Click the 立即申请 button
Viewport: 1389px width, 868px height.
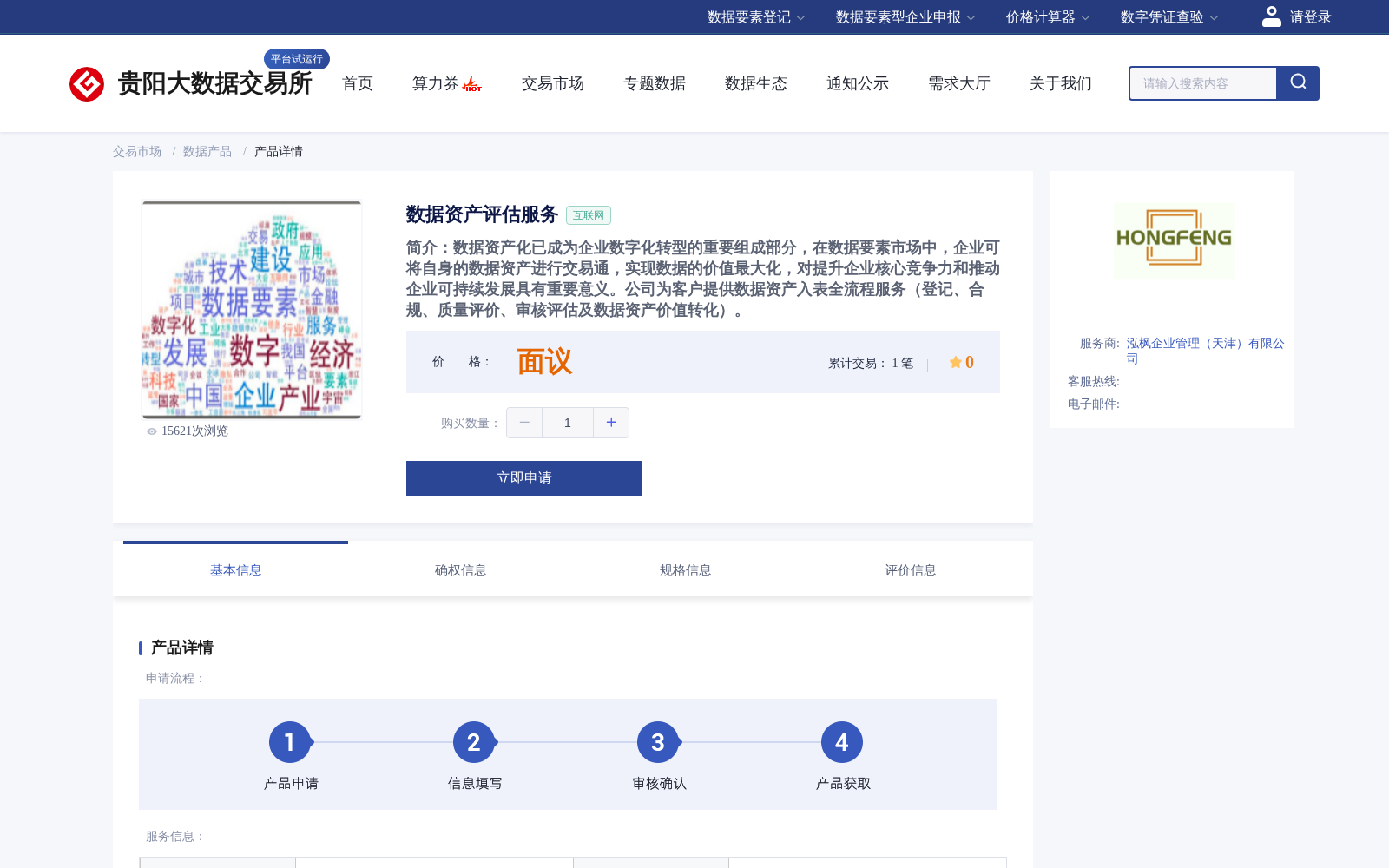tap(524, 478)
